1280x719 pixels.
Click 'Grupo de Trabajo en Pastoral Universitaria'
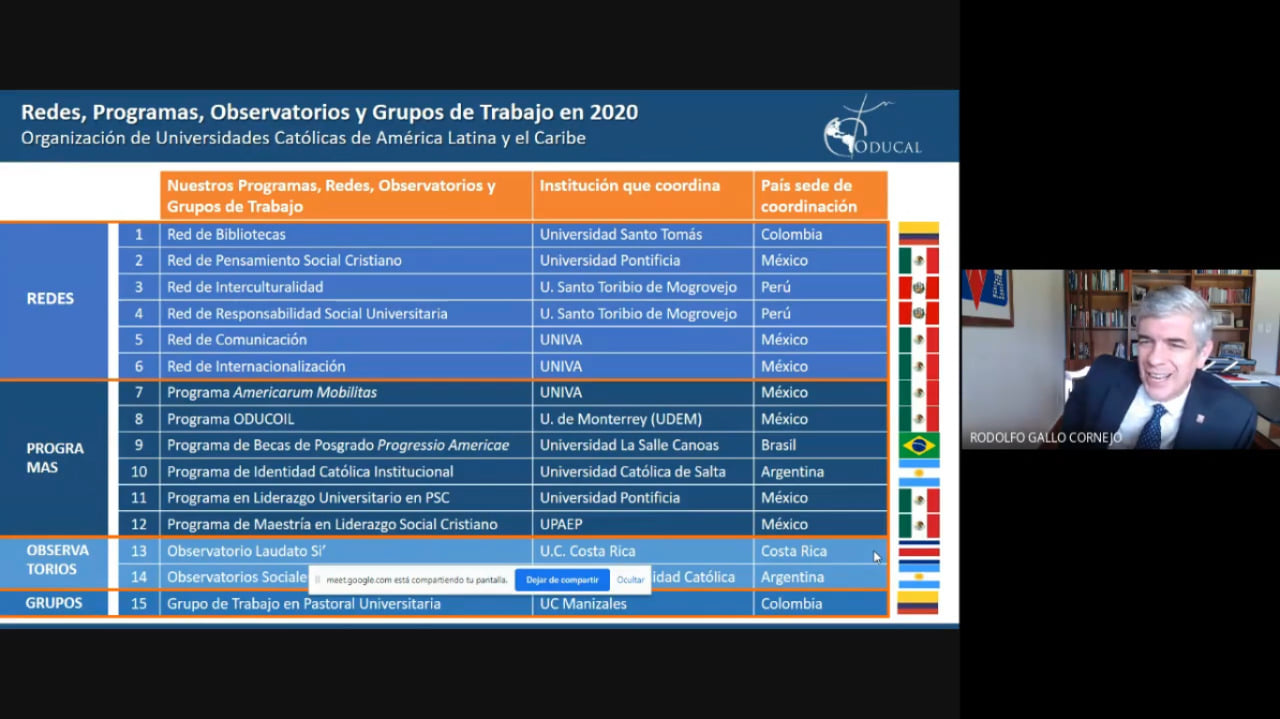[304, 604]
